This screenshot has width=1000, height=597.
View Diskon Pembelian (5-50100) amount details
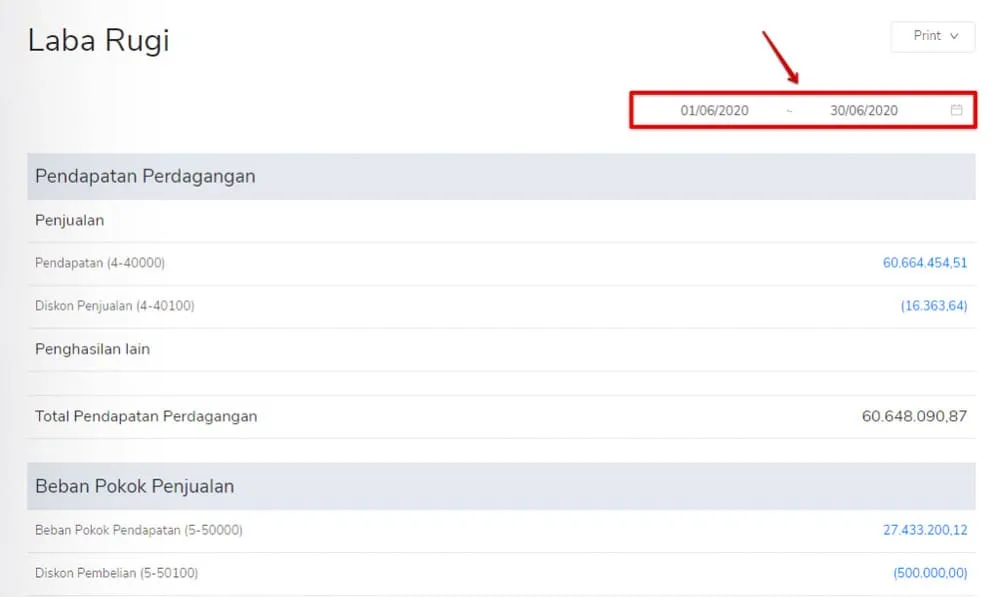(934, 573)
